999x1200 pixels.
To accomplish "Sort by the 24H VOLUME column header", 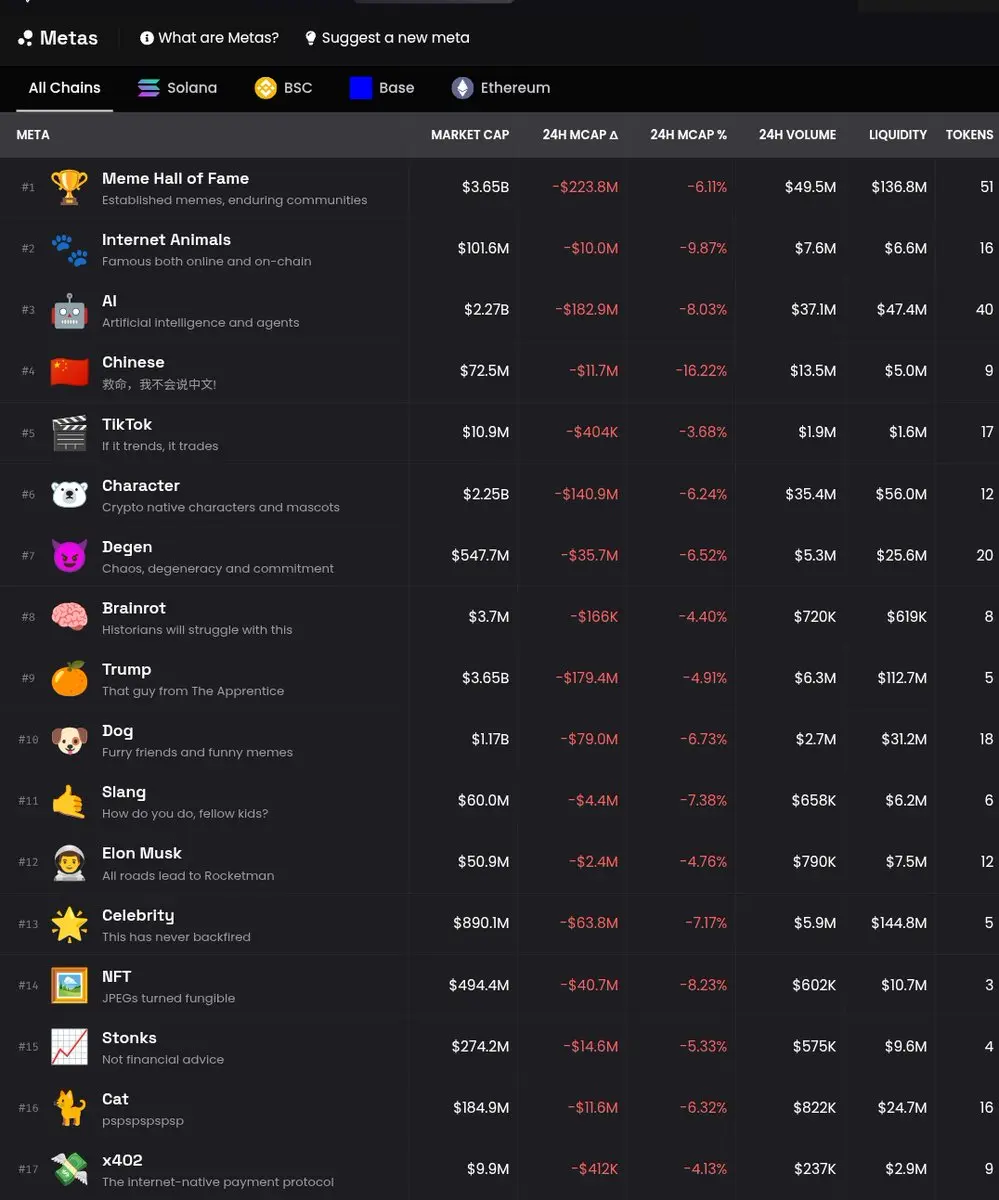I will tap(797, 135).
